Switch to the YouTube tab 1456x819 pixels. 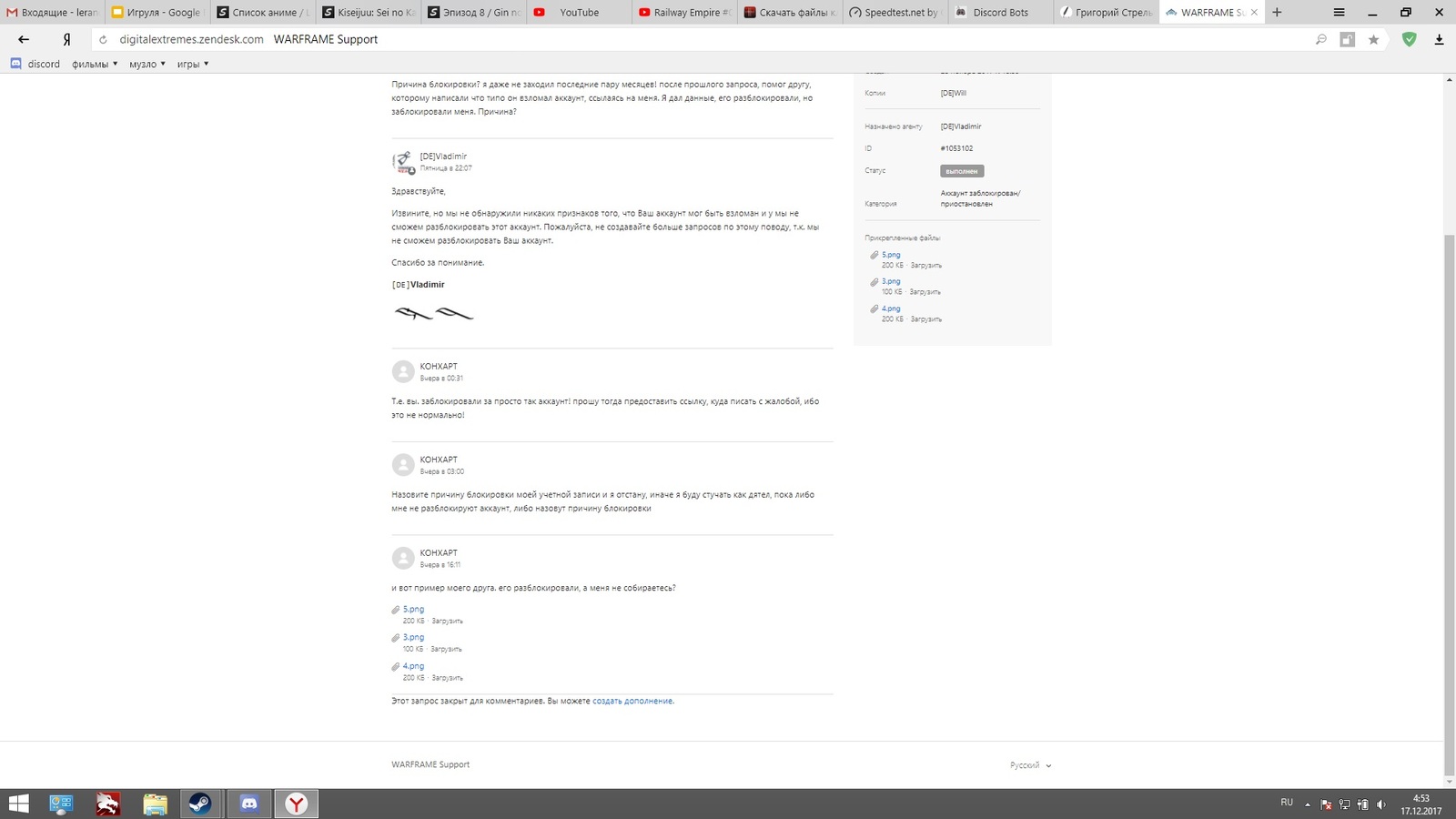click(579, 12)
